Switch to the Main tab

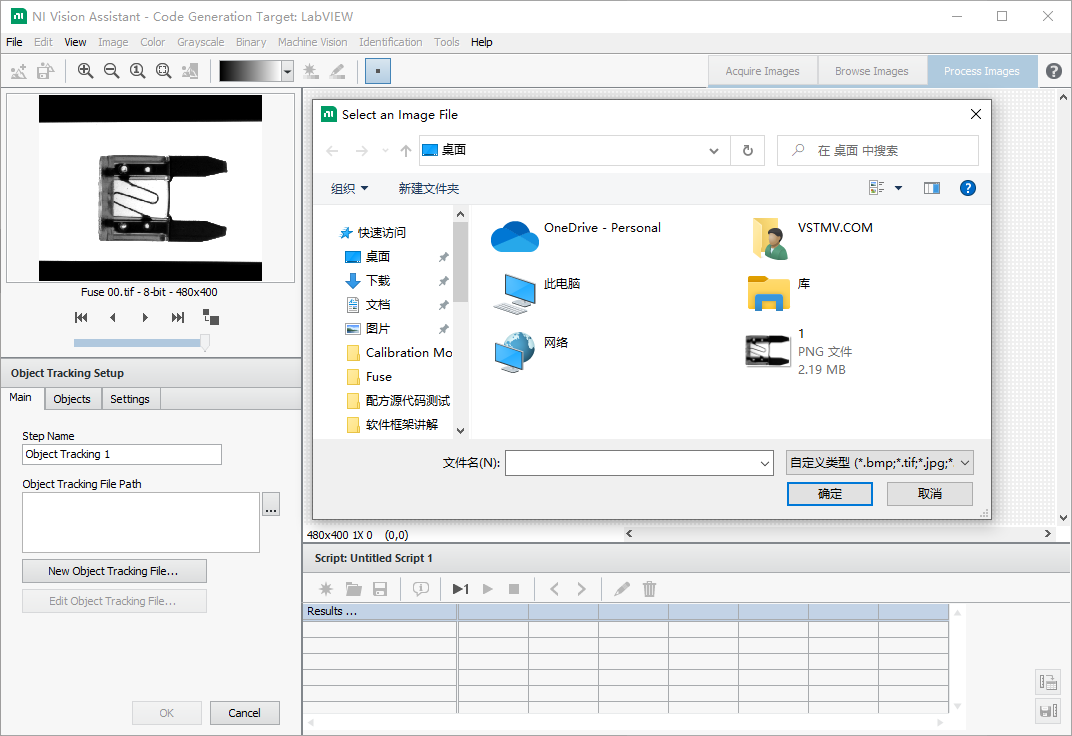[20, 398]
